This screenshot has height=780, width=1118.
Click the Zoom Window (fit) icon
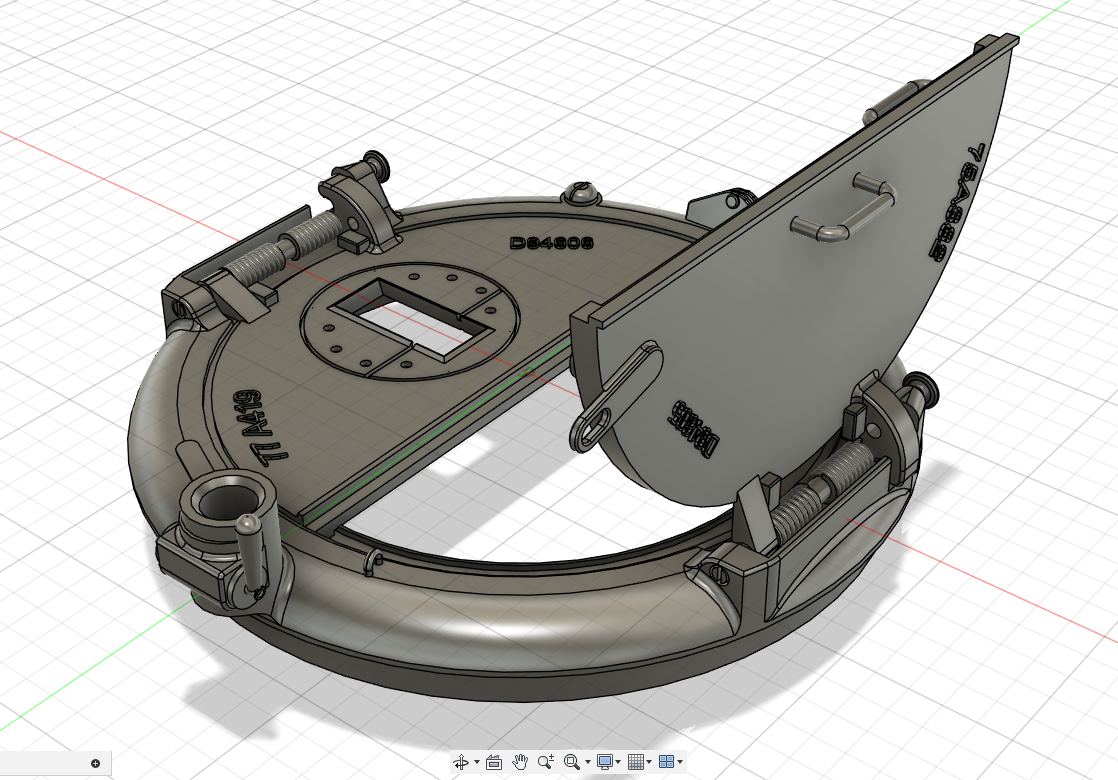(x=571, y=762)
